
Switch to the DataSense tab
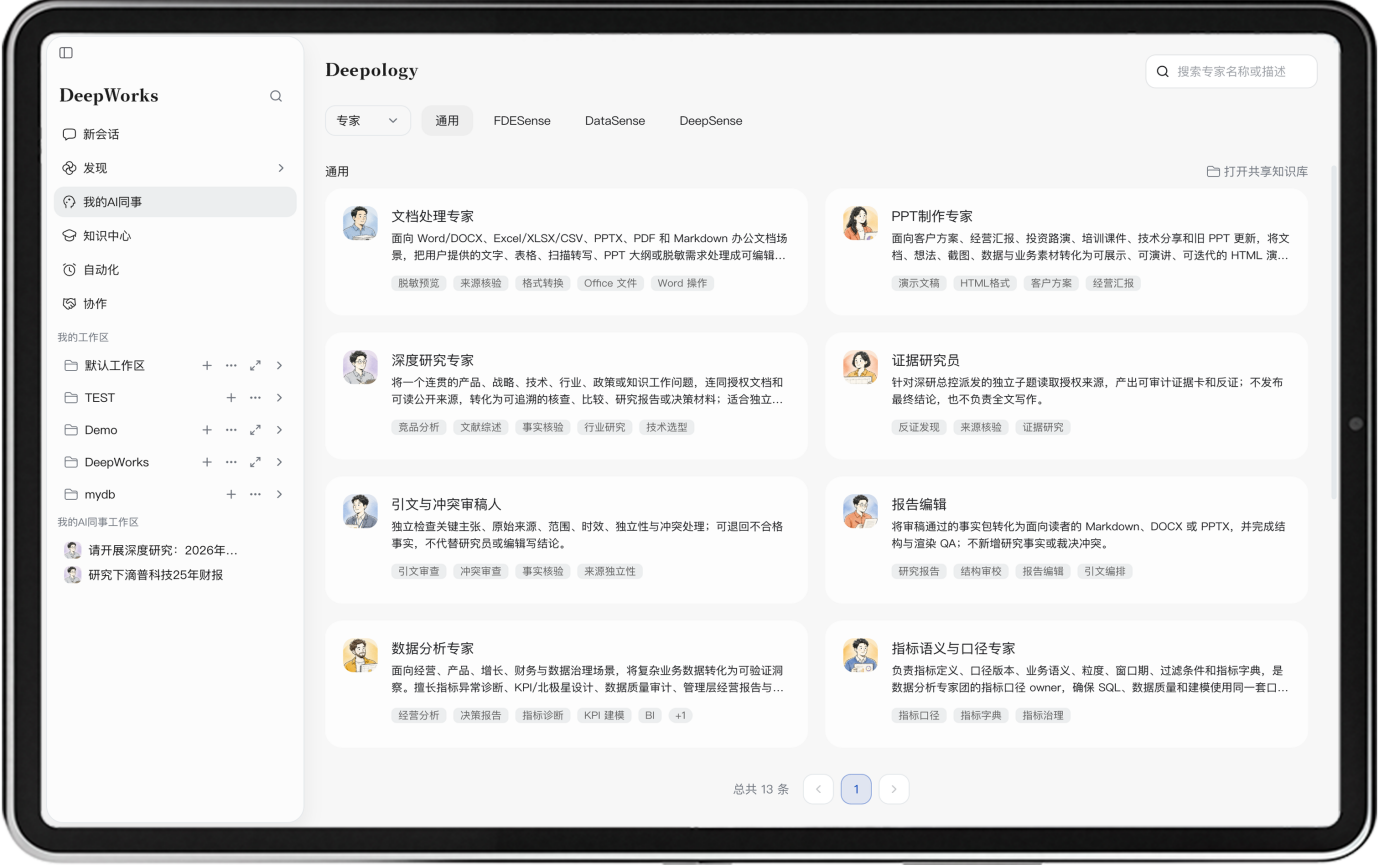[x=615, y=120]
